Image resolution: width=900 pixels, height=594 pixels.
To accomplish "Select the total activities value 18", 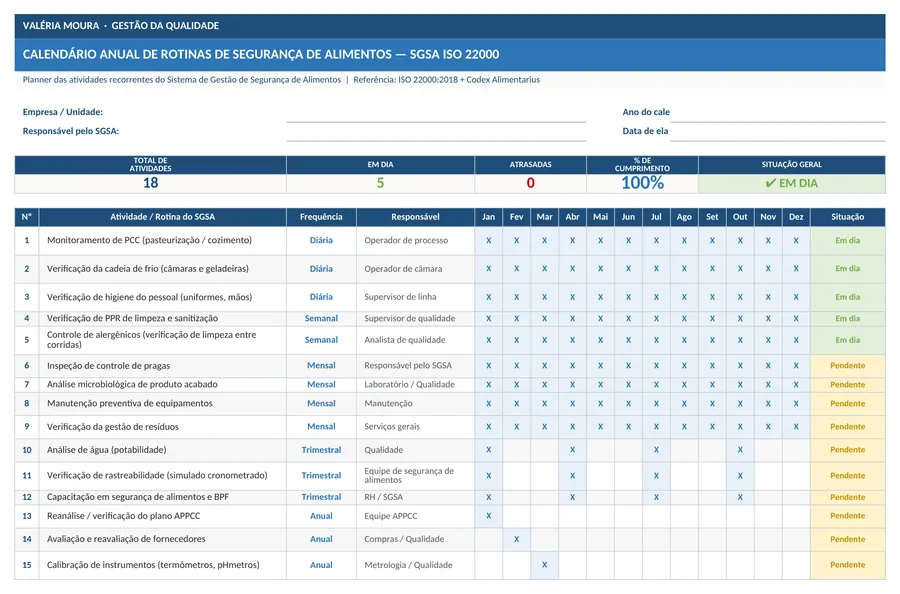I will tap(150, 183).
